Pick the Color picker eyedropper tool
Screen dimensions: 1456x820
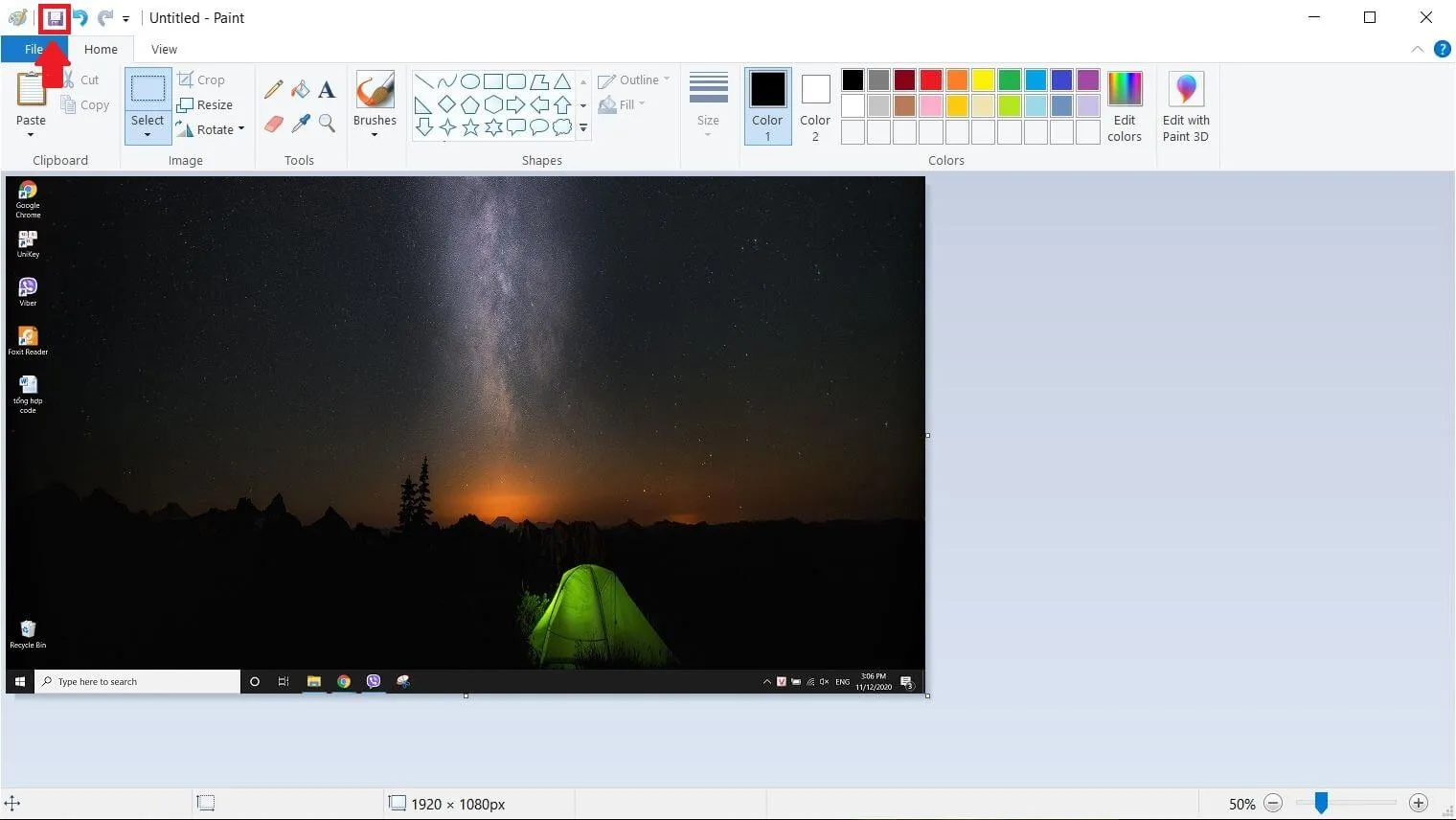click(x=300, y=124)
